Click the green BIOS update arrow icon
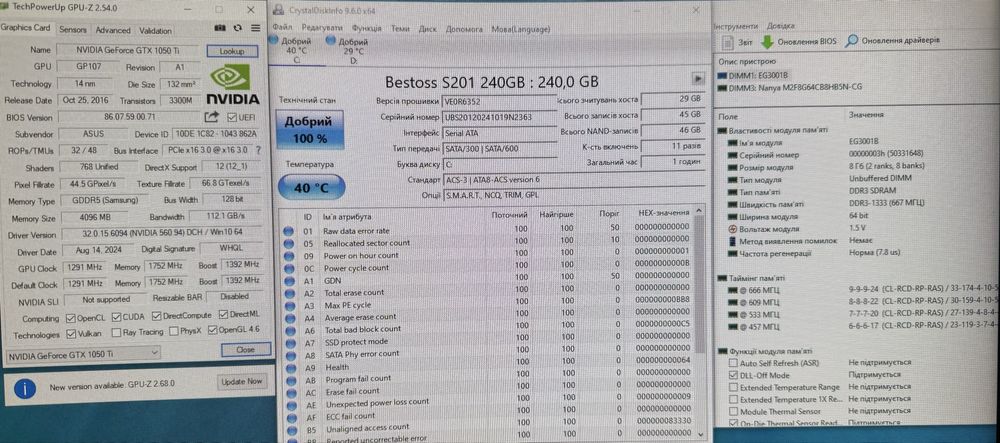This screenshot has width=1000, height=443. coord(767,41)
